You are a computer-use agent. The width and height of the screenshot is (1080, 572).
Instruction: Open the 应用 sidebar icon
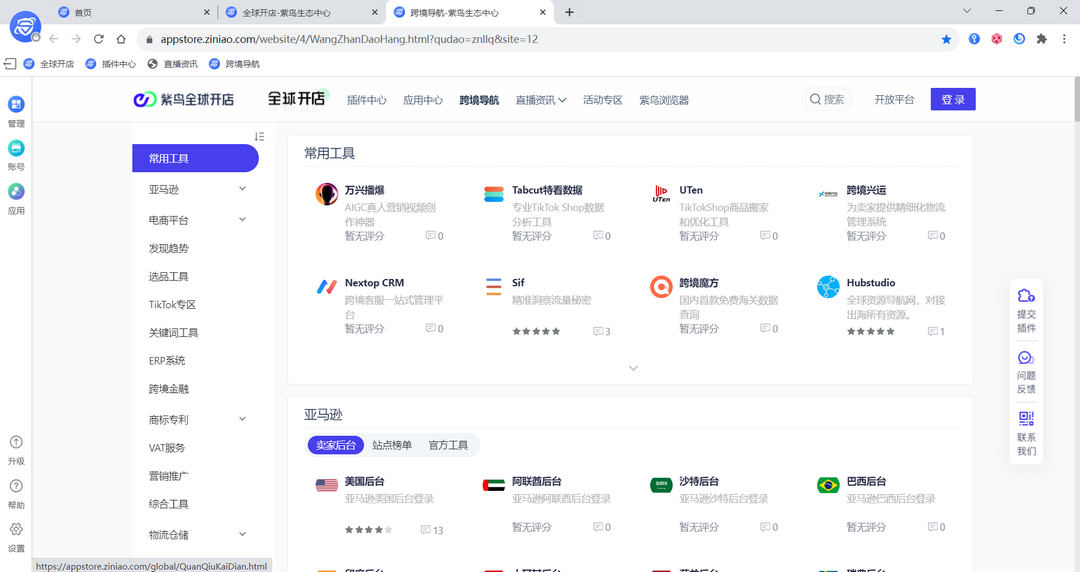click(16, 192)
